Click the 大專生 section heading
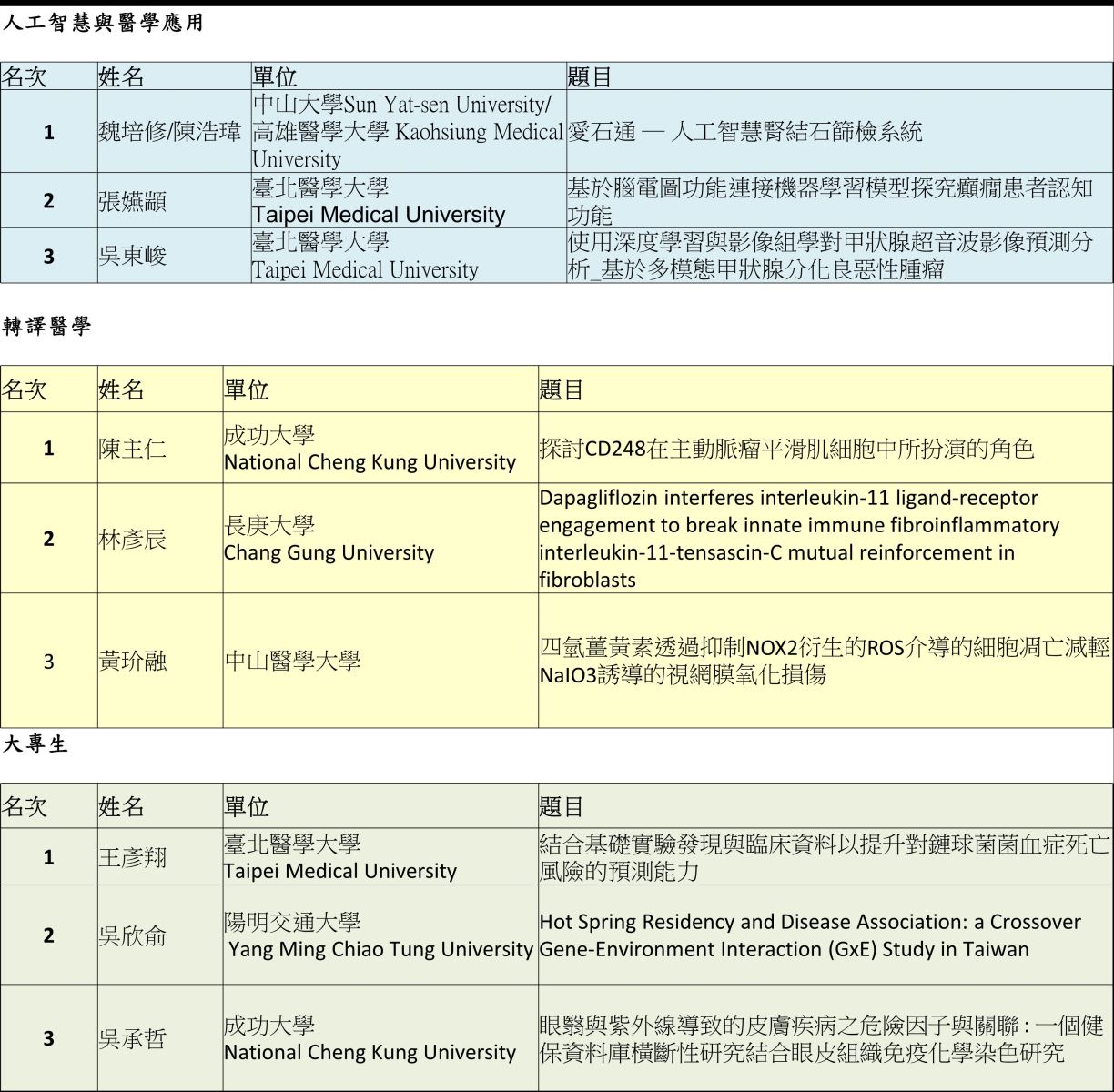The width and height of the screenshot is (1114, 1092). (x=35, y=744)
